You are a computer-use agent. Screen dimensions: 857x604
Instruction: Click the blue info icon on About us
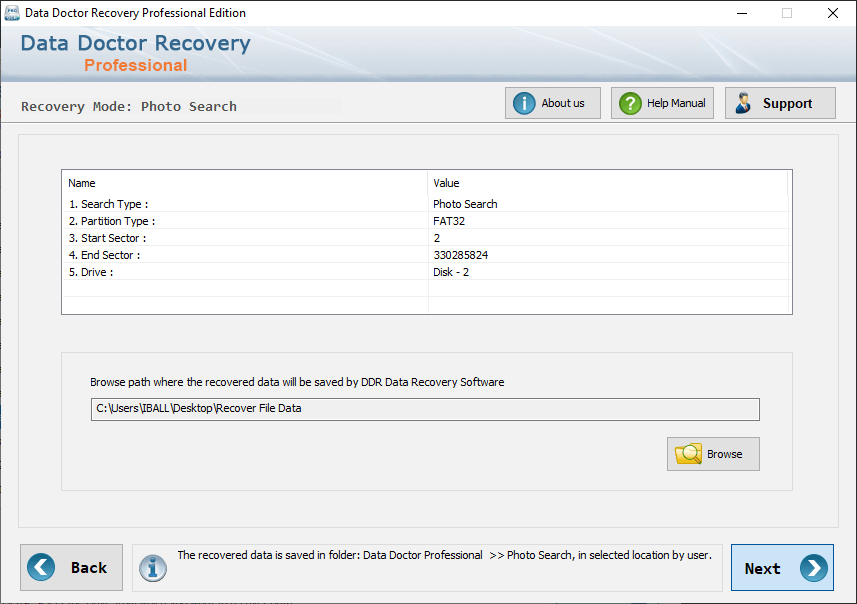pyautogui.click(x=524, y=103)
